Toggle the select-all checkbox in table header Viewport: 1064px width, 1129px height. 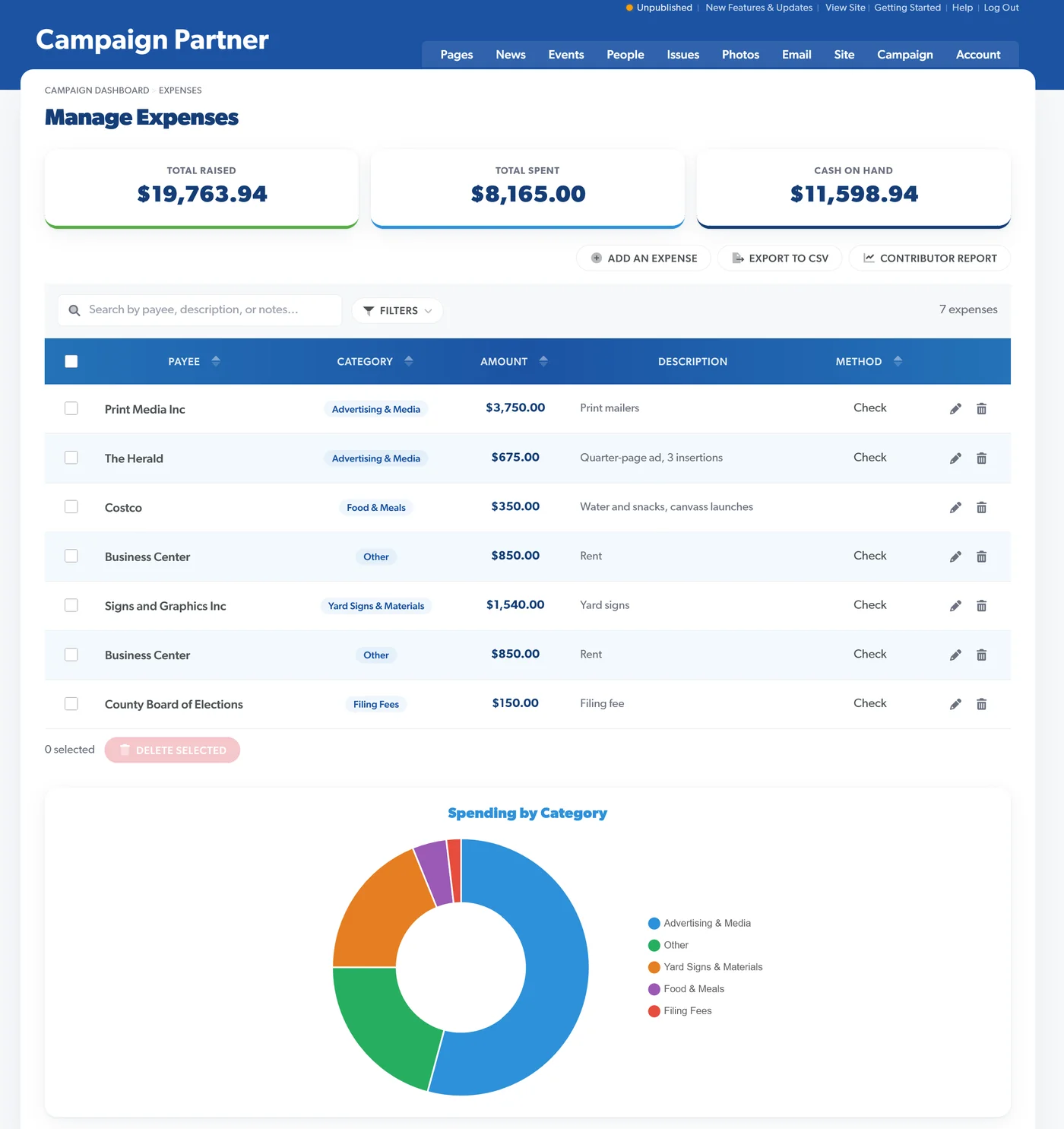(x=71, y=361)
